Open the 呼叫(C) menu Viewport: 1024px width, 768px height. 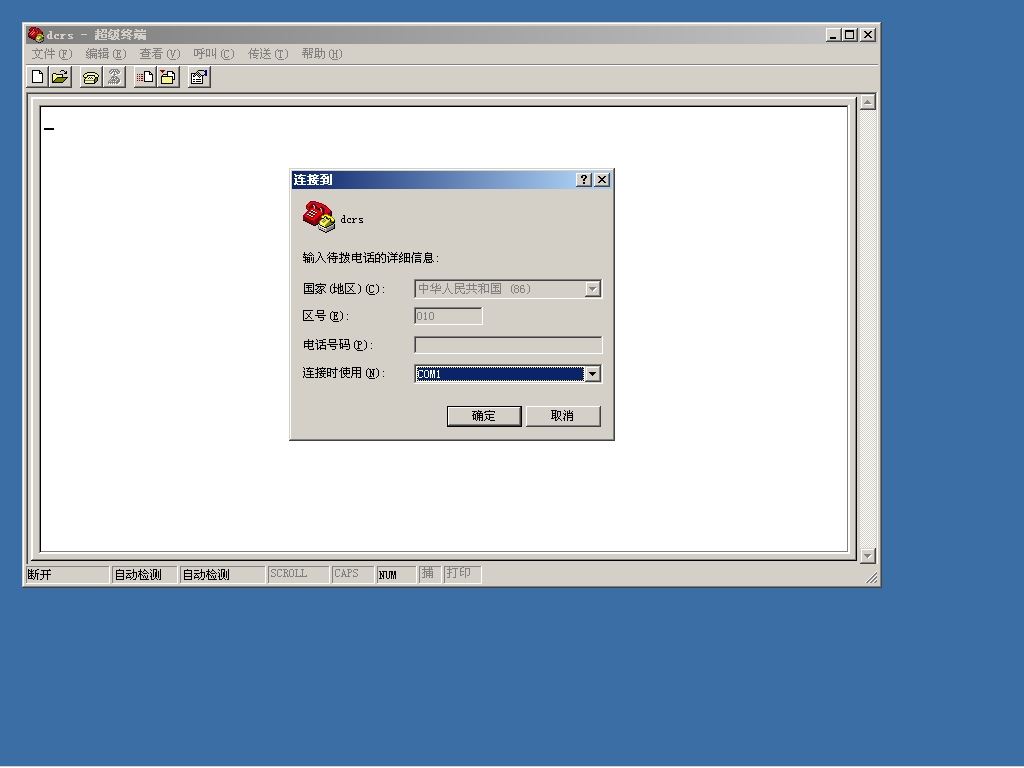pos(214,54)
